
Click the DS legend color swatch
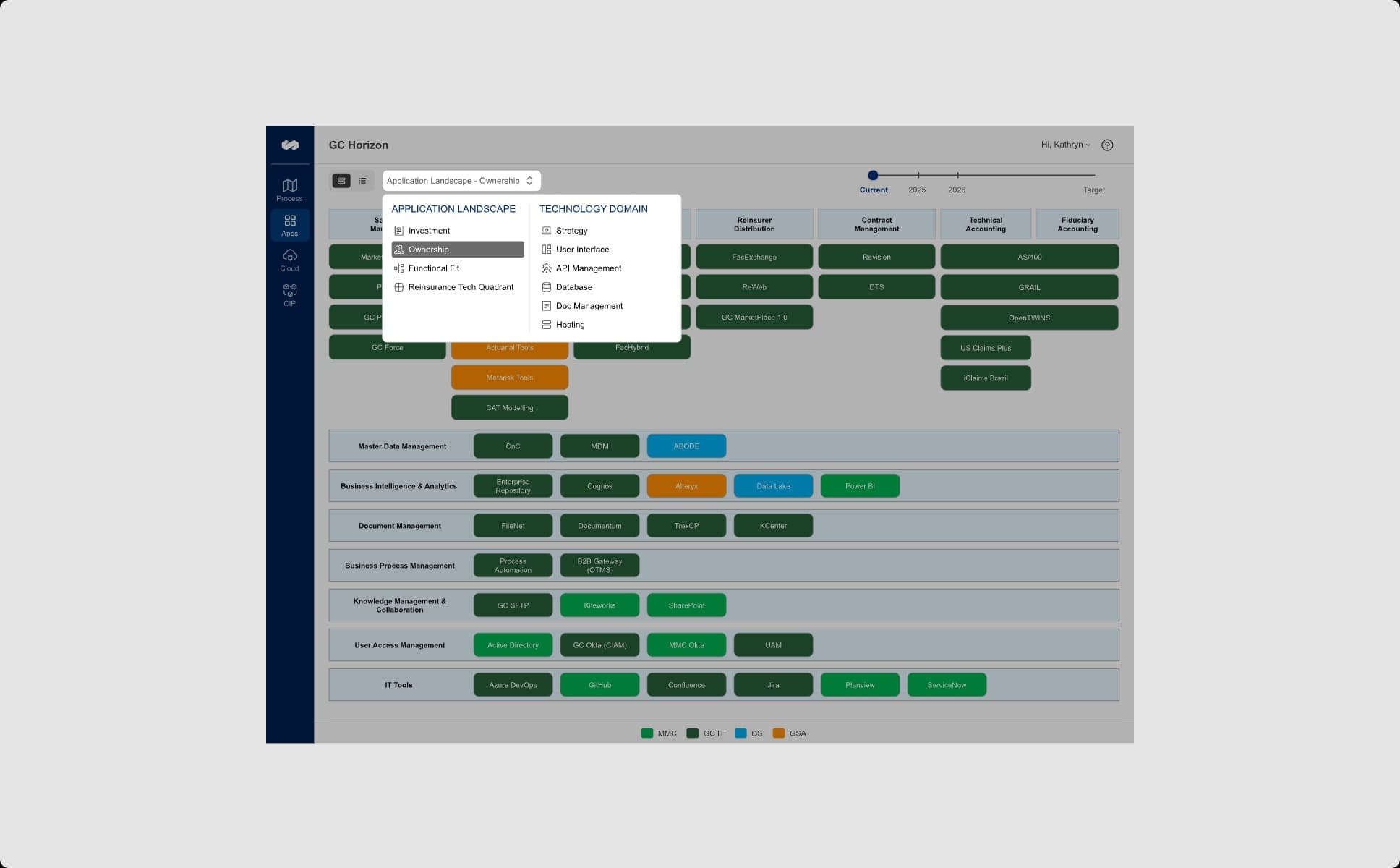(740, 733)
